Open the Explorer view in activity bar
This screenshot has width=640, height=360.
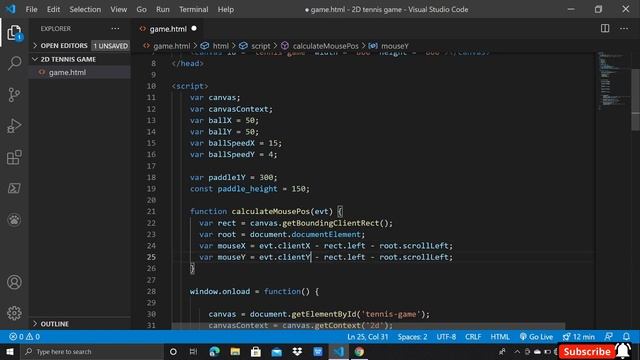(x=14, y=33)
